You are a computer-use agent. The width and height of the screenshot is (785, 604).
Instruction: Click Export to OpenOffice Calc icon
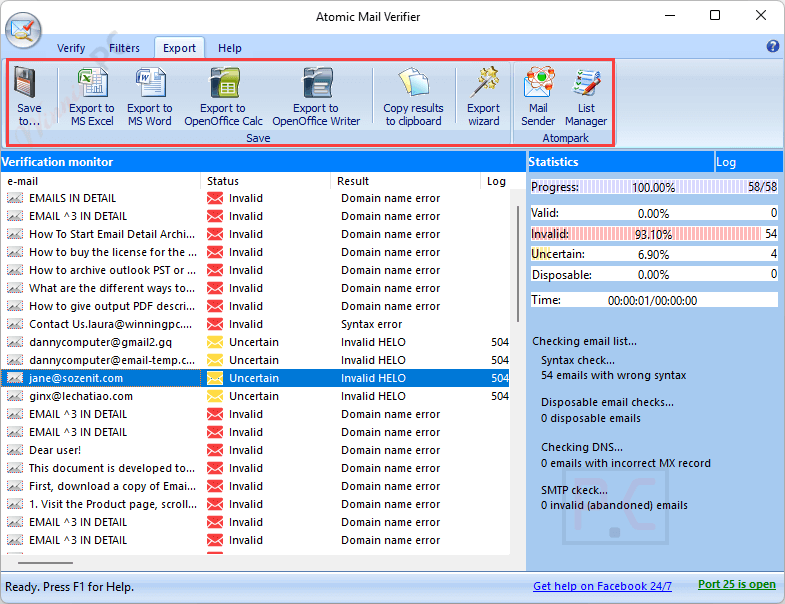(x=224, y=82)
